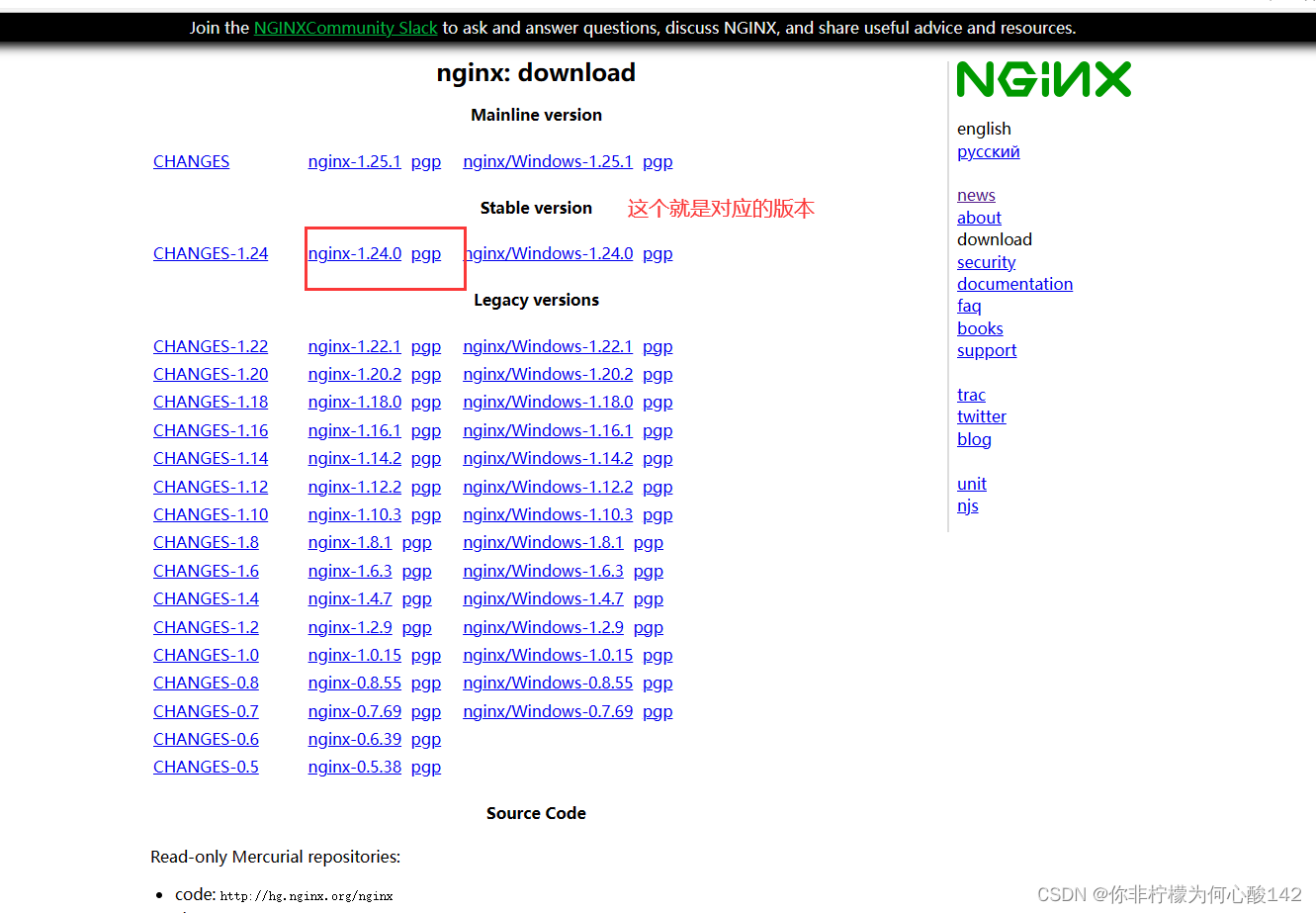Screen dimensions: 1316x913
Task: Open nginx/Windows-1.24.0 download link
Action: [548, 253]
